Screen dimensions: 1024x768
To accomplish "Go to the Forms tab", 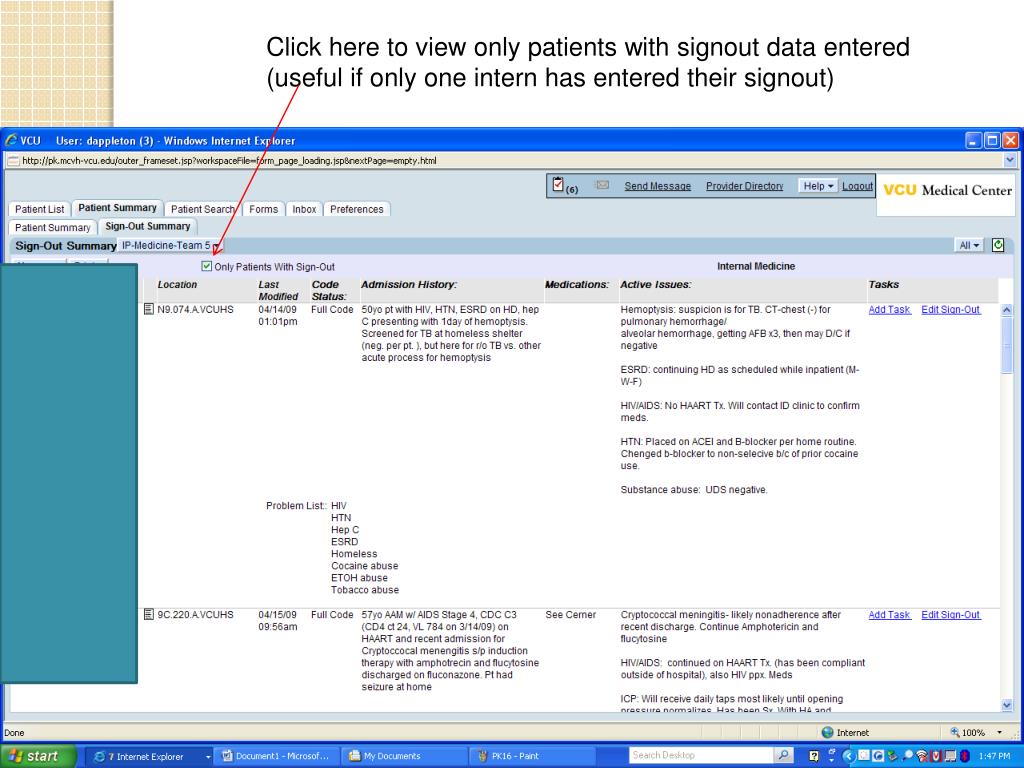I will (x=263, y=209).
